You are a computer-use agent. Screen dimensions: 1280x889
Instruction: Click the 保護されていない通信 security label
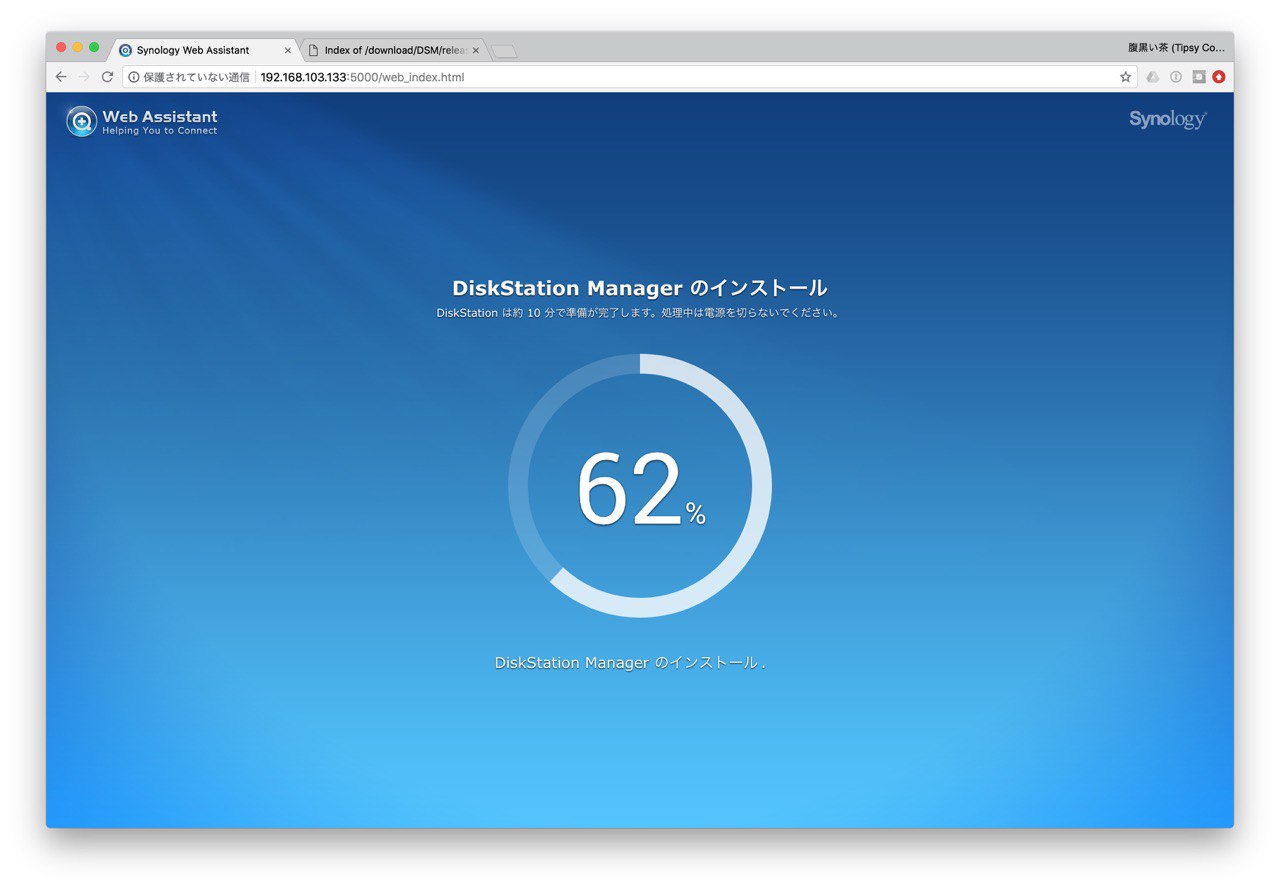click(x=196, y=77)
